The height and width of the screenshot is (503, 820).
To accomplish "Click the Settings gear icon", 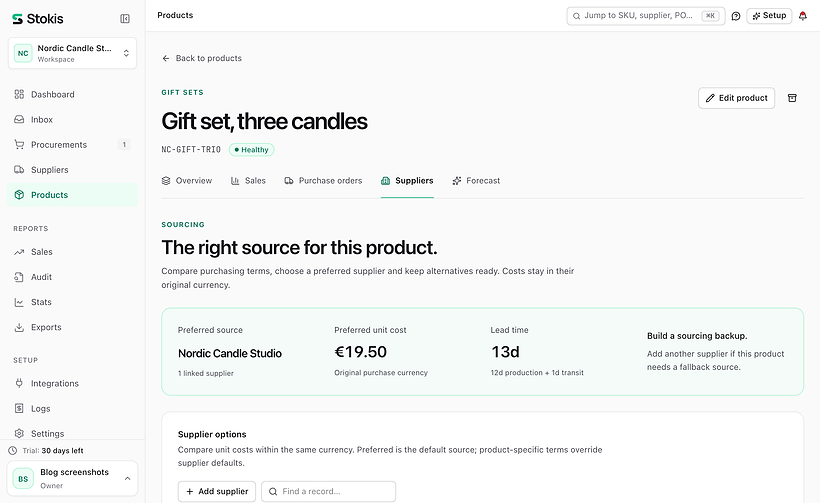I will (x=19, y=433).
